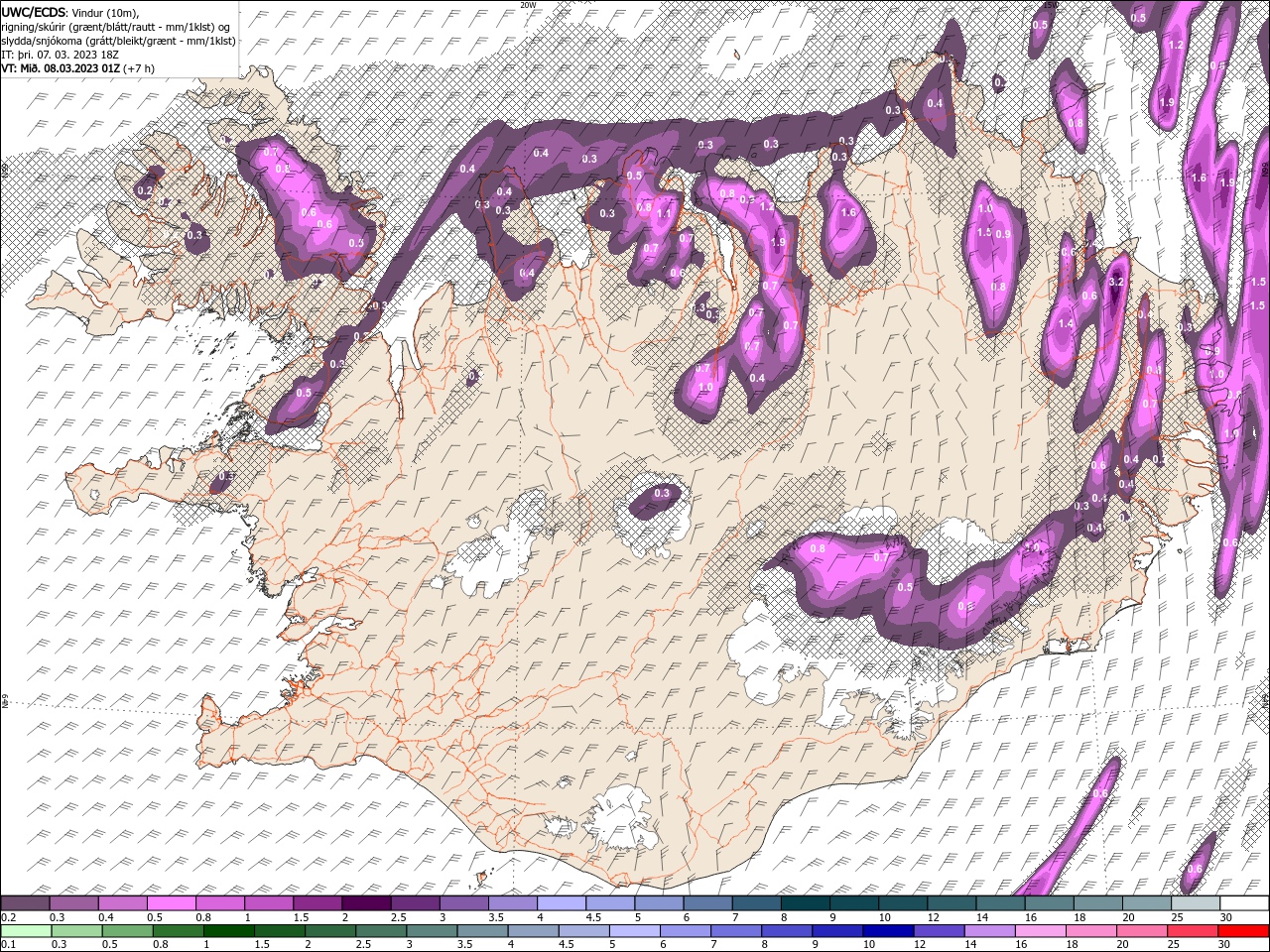
Task: Click the '15W' longitude label
Action: [1050, 5]
